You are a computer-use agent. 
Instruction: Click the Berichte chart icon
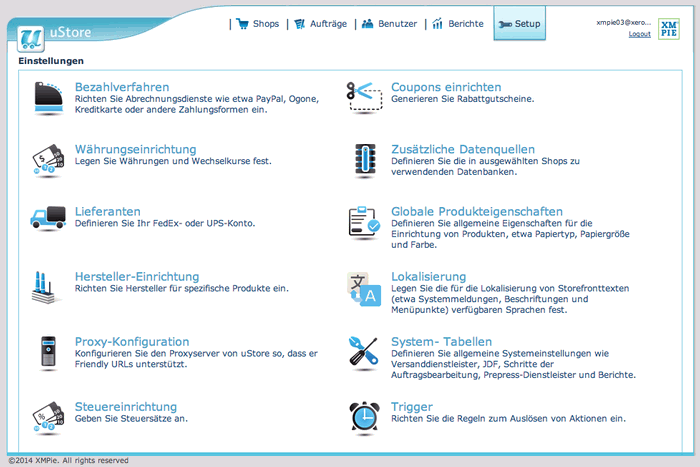point(438,23)
